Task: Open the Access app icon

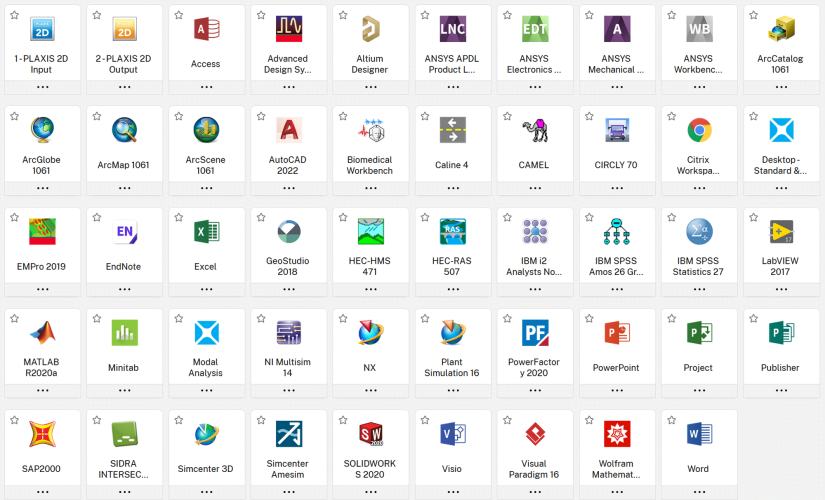Action: (x=206, y=29)
